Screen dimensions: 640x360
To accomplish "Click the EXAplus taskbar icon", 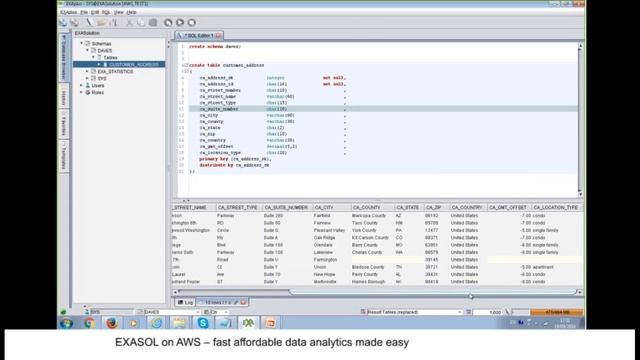I will tap(248, 323).
